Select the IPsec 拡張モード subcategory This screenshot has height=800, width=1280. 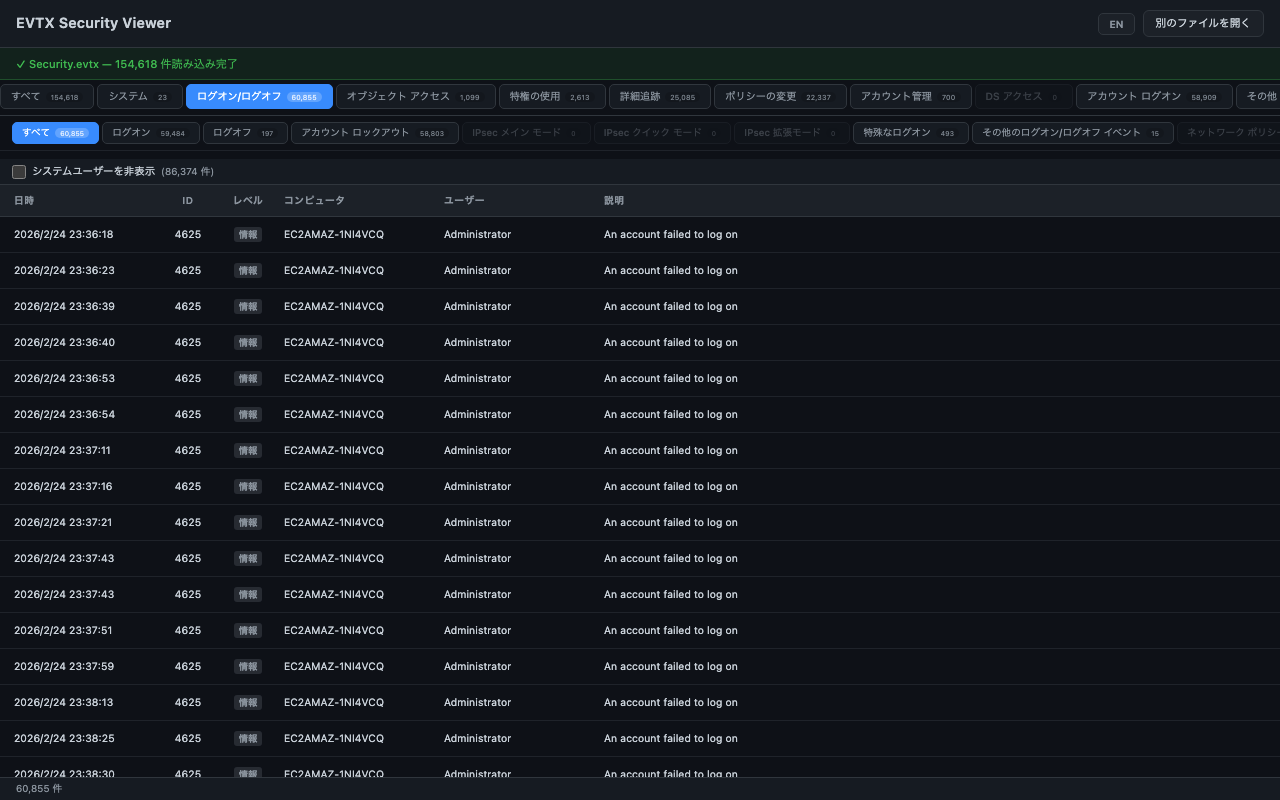click(792, 133)
